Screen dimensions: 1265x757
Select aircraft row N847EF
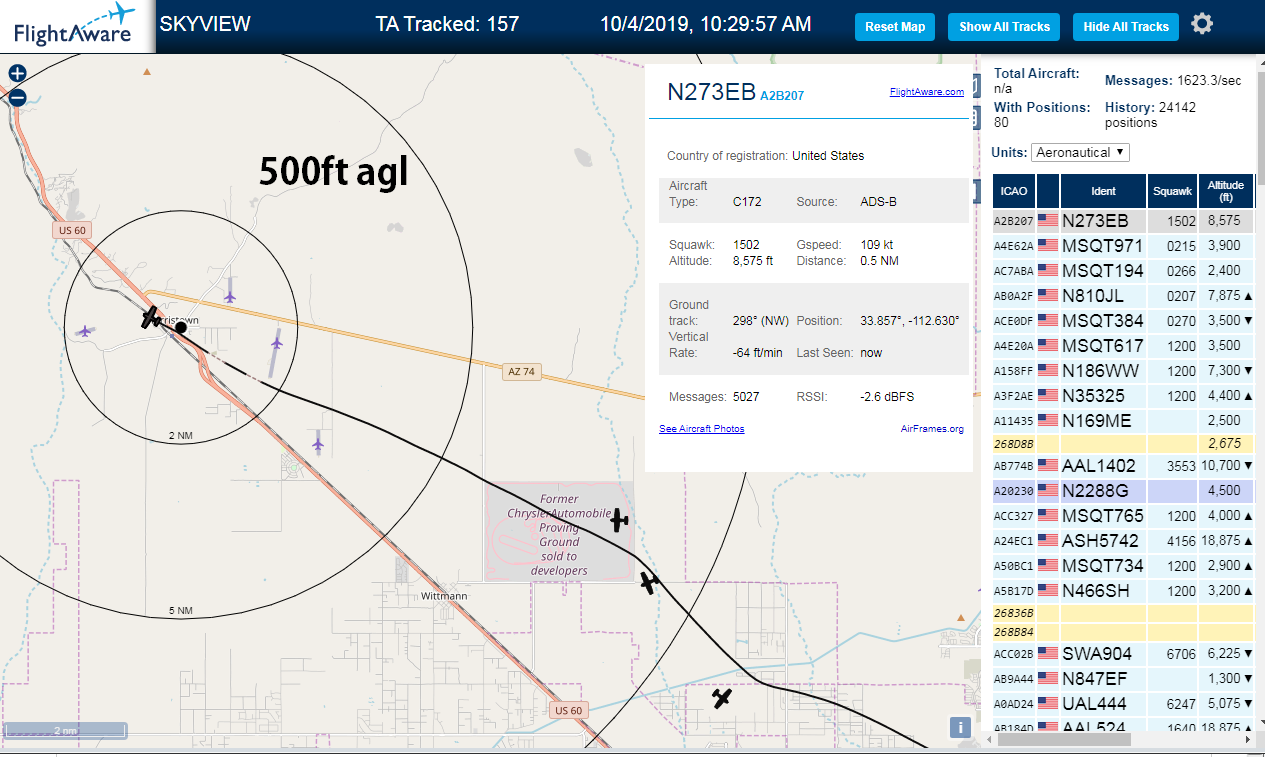coord(1123,679)
